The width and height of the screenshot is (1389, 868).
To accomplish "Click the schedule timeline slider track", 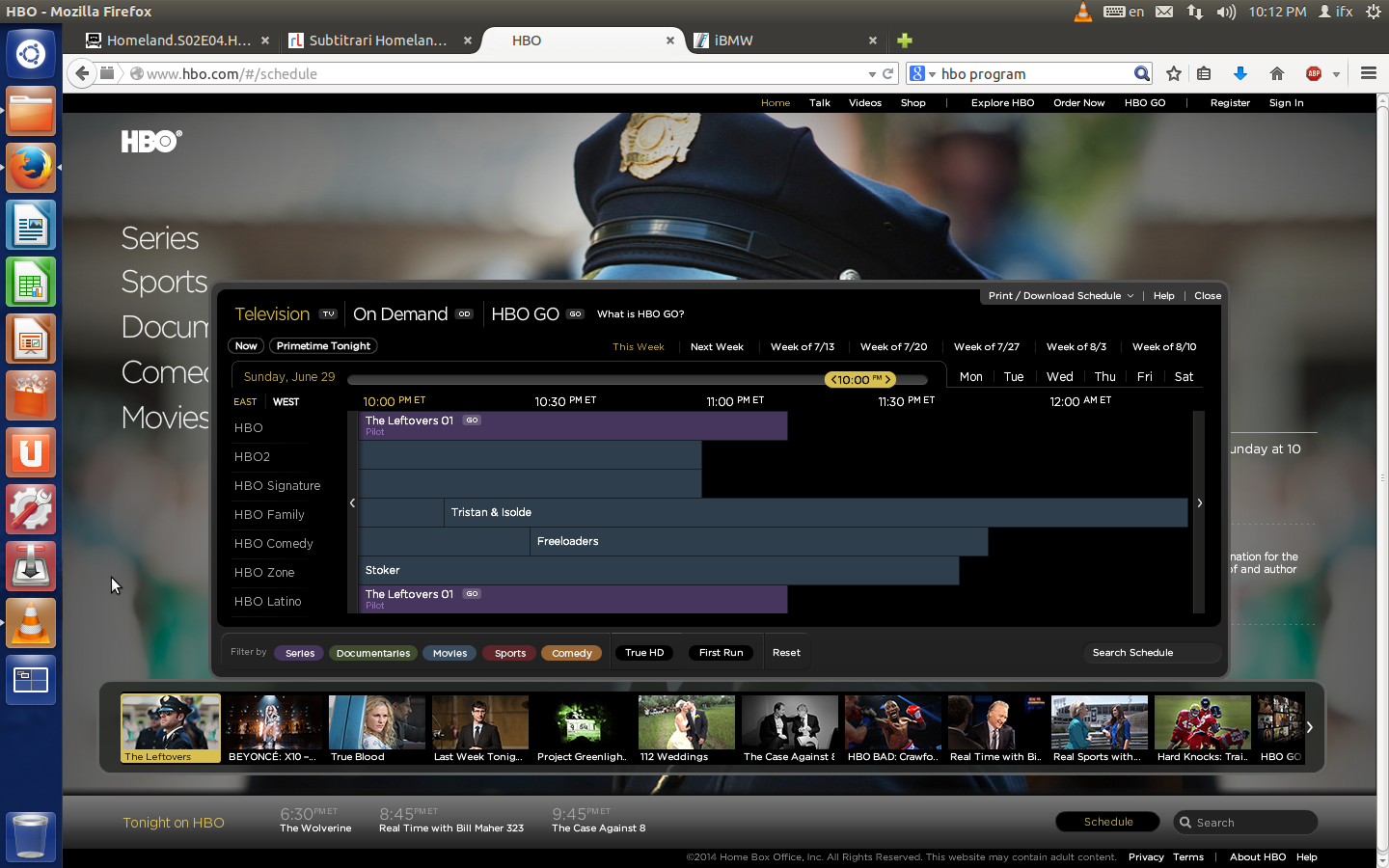I will pos(637,380).
